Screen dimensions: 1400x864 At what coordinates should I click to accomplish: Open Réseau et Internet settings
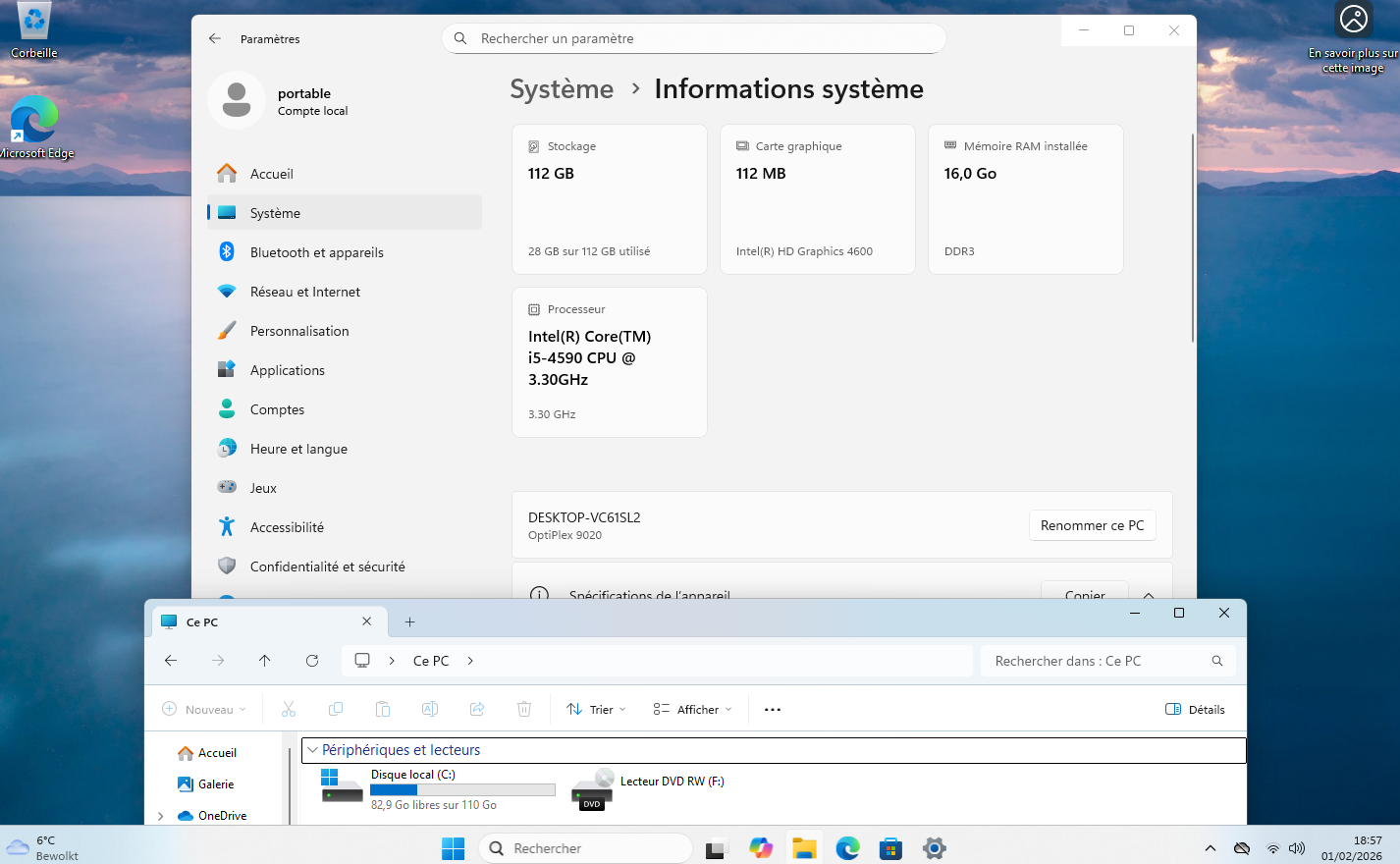tap(304, 292)
